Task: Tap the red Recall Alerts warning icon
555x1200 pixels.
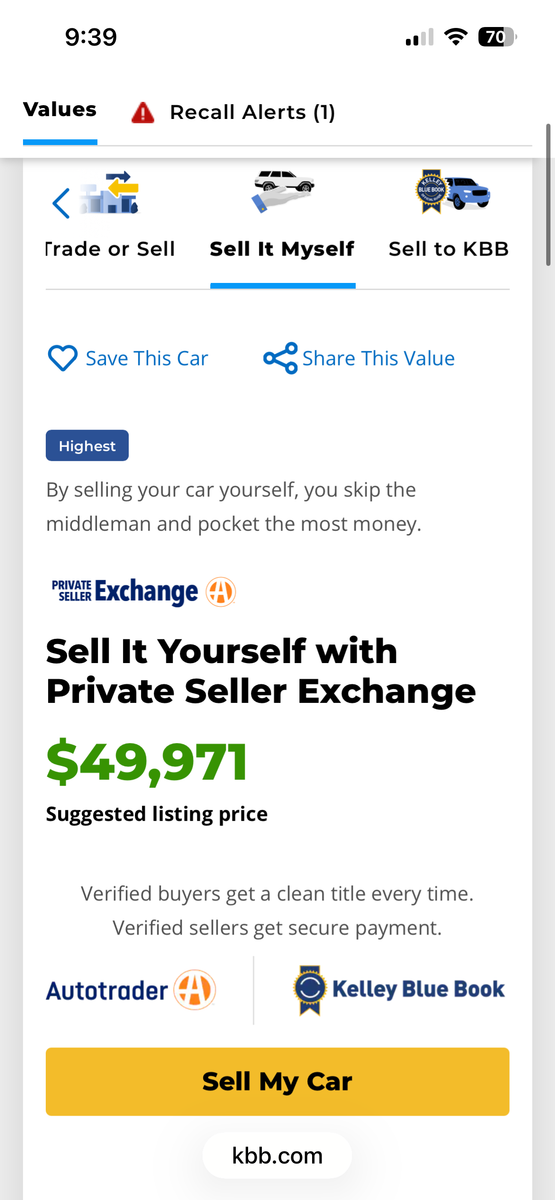Action: click(143, 112)
